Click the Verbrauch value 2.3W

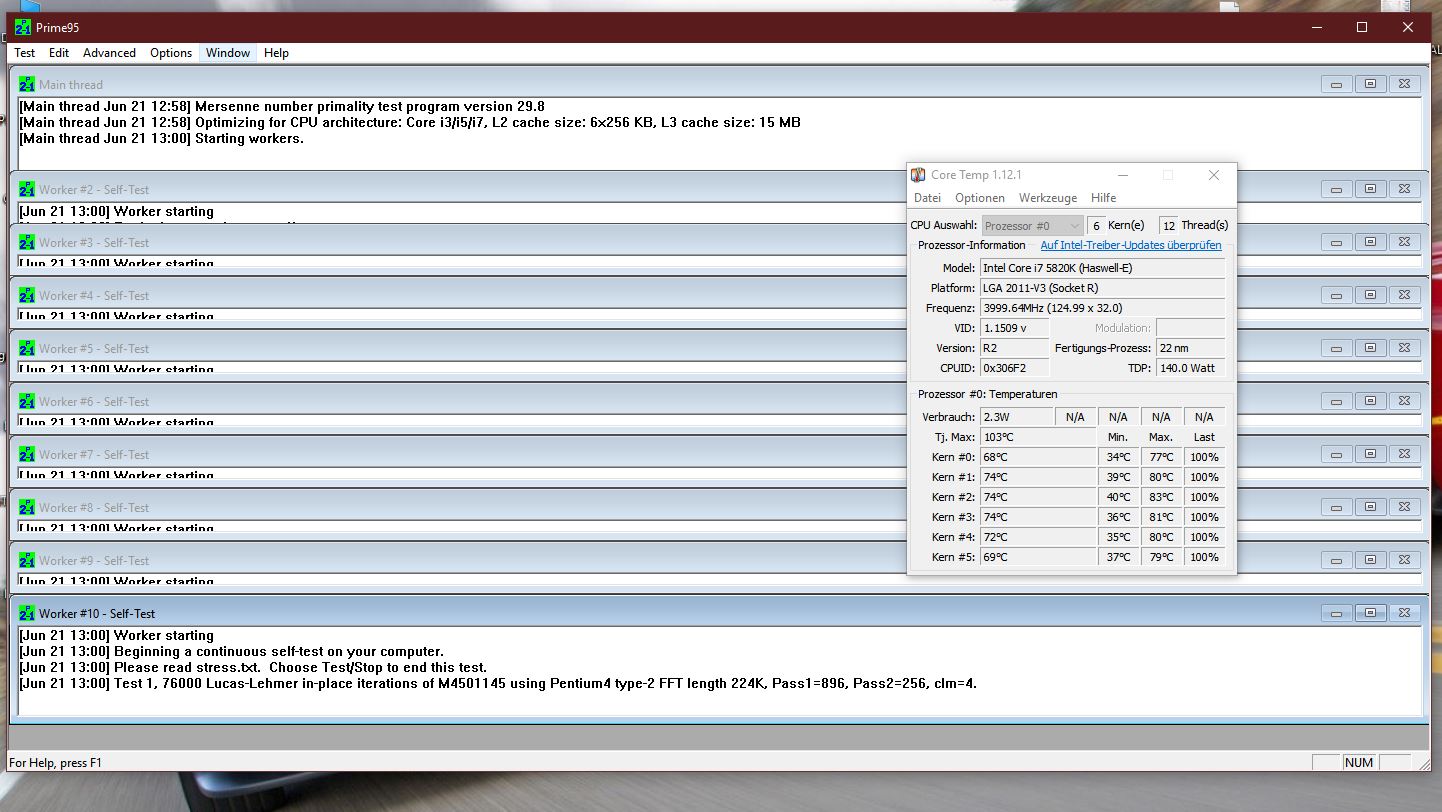coord(1017,417)
